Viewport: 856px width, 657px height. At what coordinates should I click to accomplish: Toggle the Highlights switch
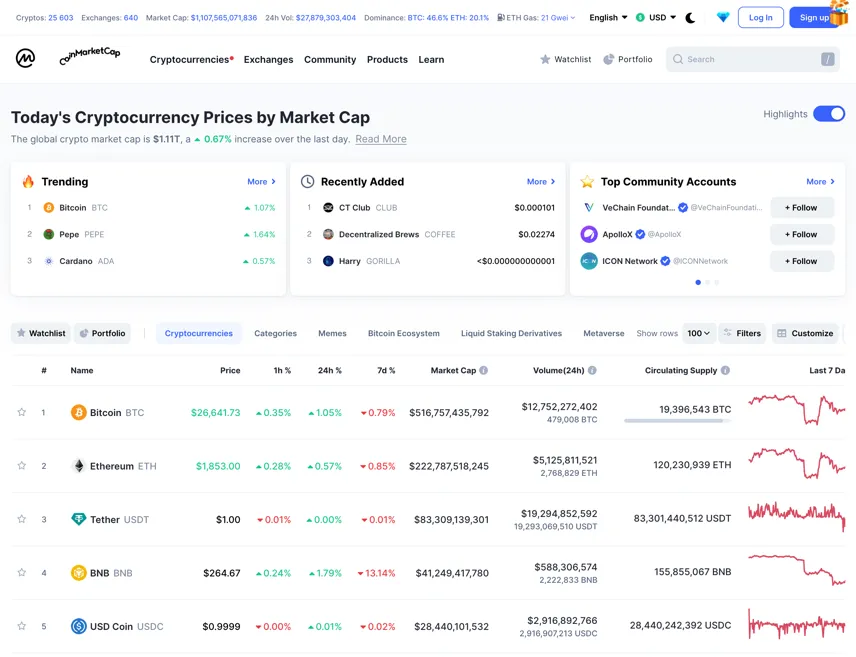pyautogui.click(x=829, y=114)
